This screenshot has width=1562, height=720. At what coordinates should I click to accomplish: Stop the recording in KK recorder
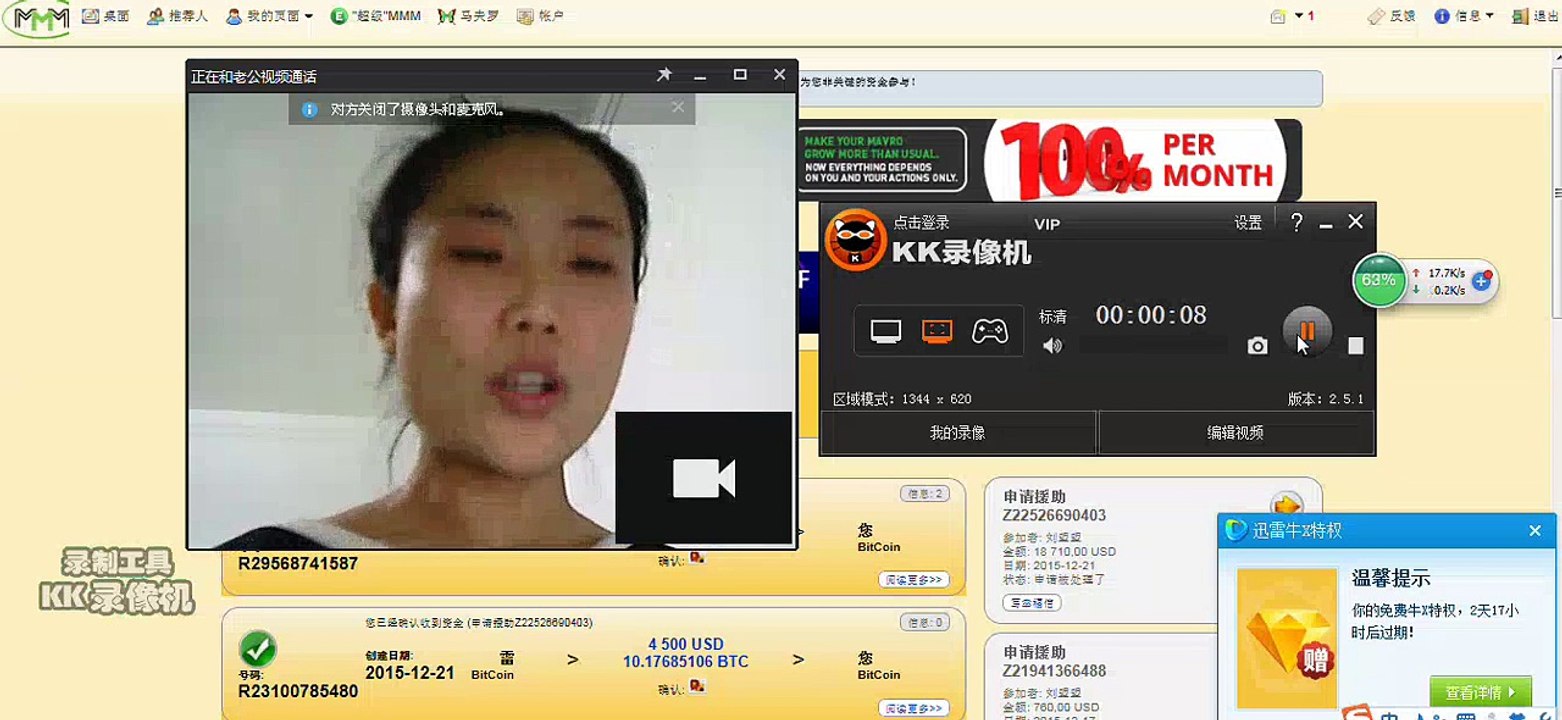click(1355, 346)
